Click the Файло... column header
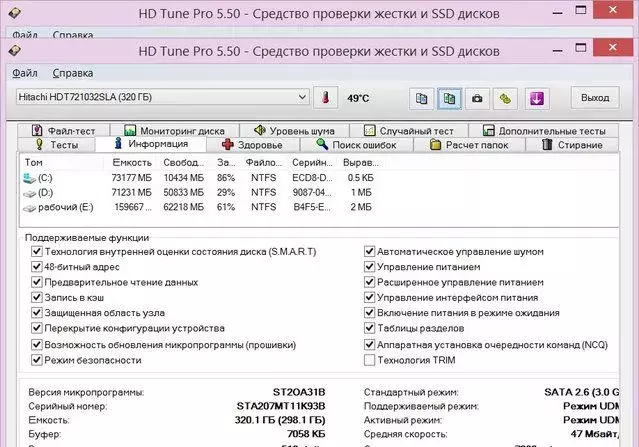 tap(263, 163)
